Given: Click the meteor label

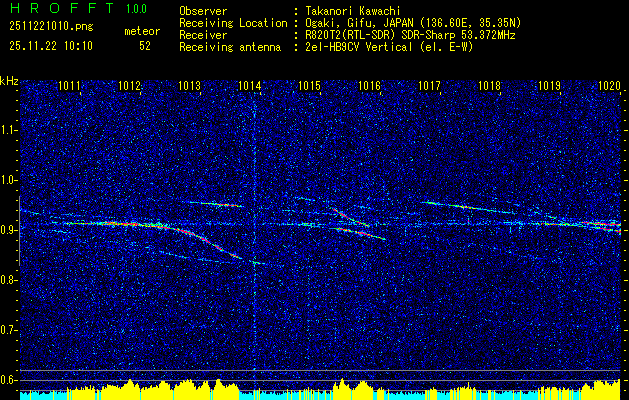Looking at the screenshot, I should pyautogui.click(x=142, y=31).
